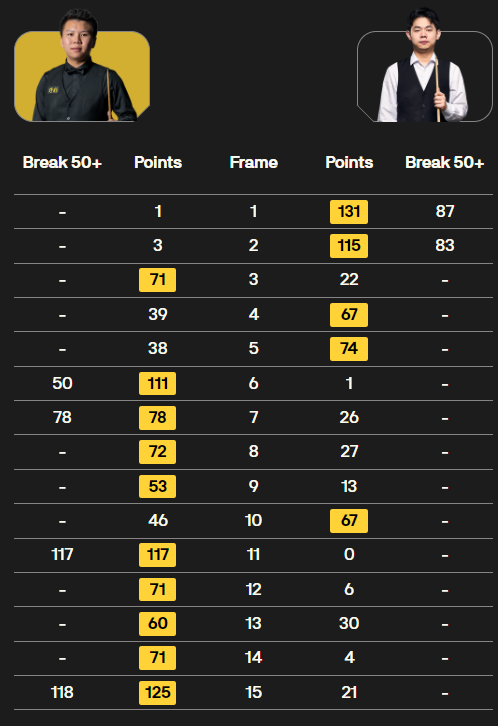This screenshot has height=726, width=498.
Task: Select the Frame column header
Action: pos(254,163)
